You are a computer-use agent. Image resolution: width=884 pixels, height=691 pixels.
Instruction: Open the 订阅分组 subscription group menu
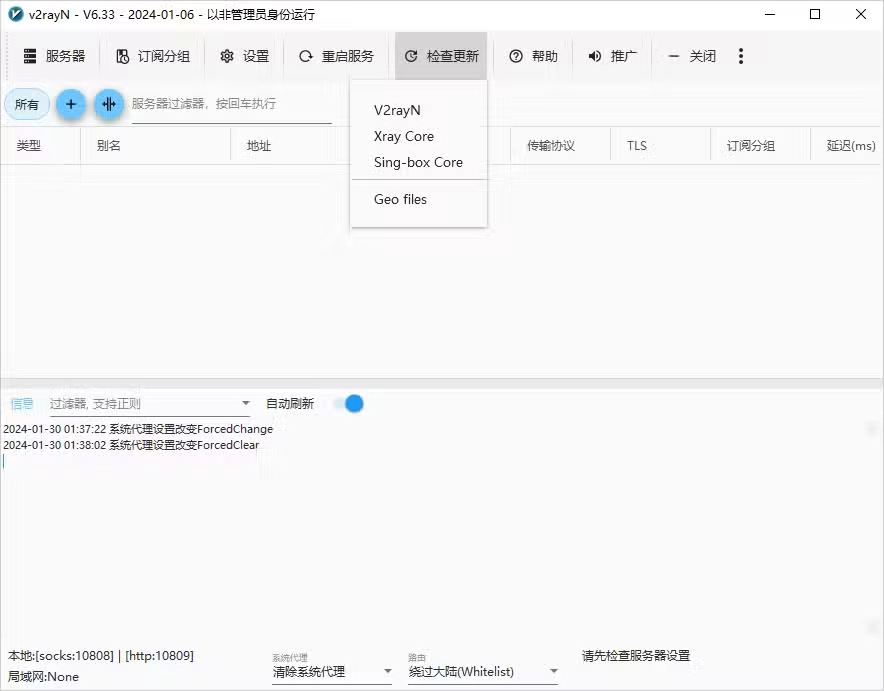(153, 56)
